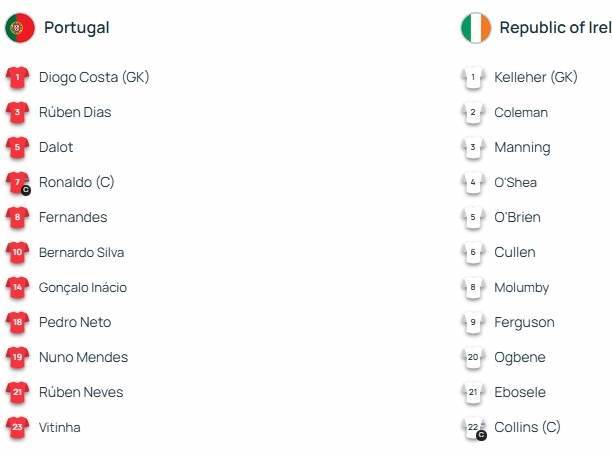This screenshot has height=459, width=612.
Task: Select player Rúben Dias
Action: click(75, 113)
